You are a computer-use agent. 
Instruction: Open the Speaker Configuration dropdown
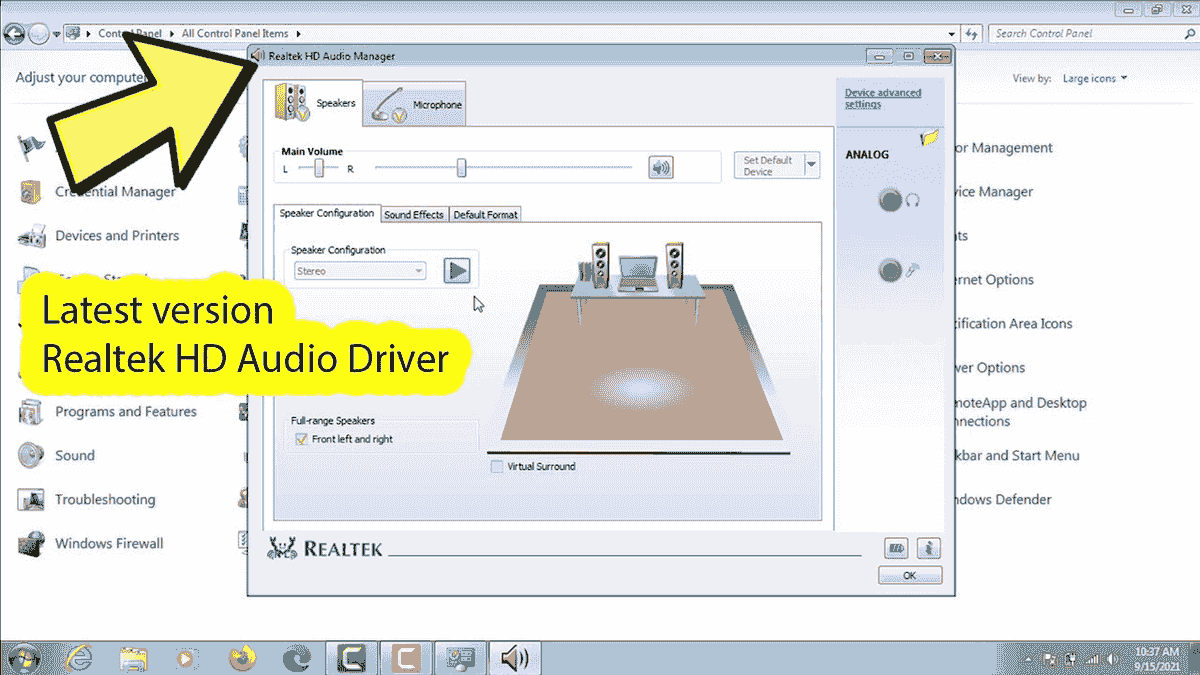359,270
